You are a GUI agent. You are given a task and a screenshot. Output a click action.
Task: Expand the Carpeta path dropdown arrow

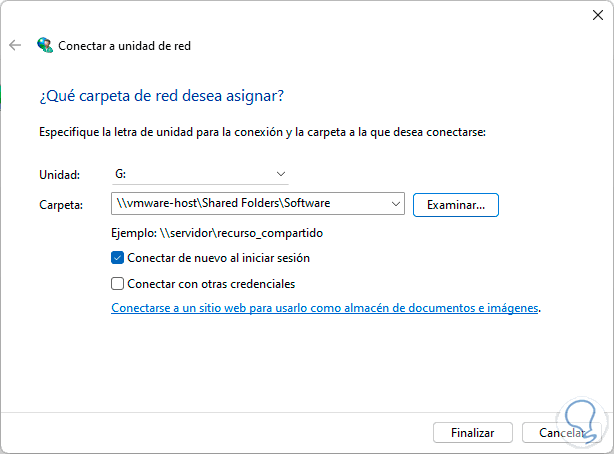coord(393,204)
